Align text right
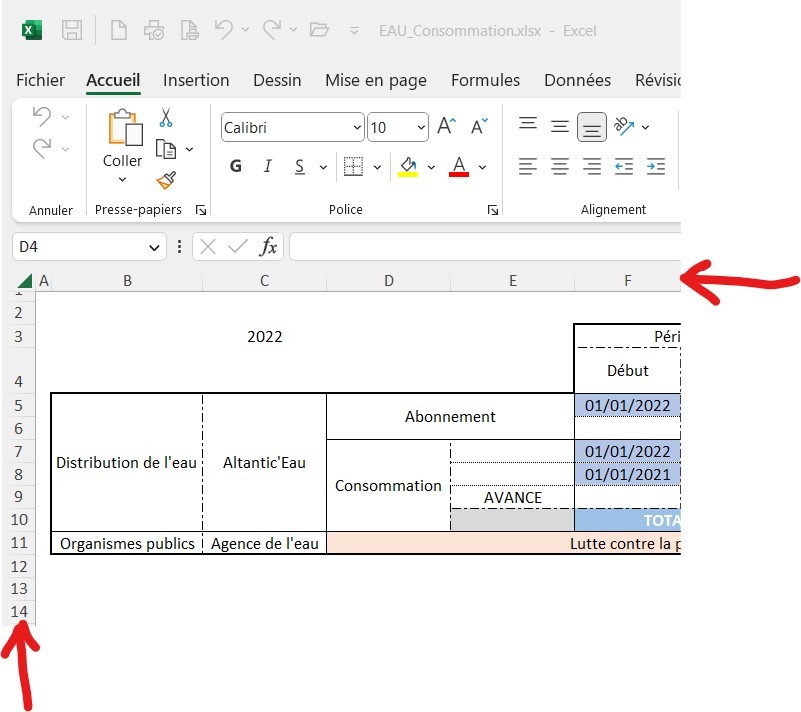 tap(592, 167)
